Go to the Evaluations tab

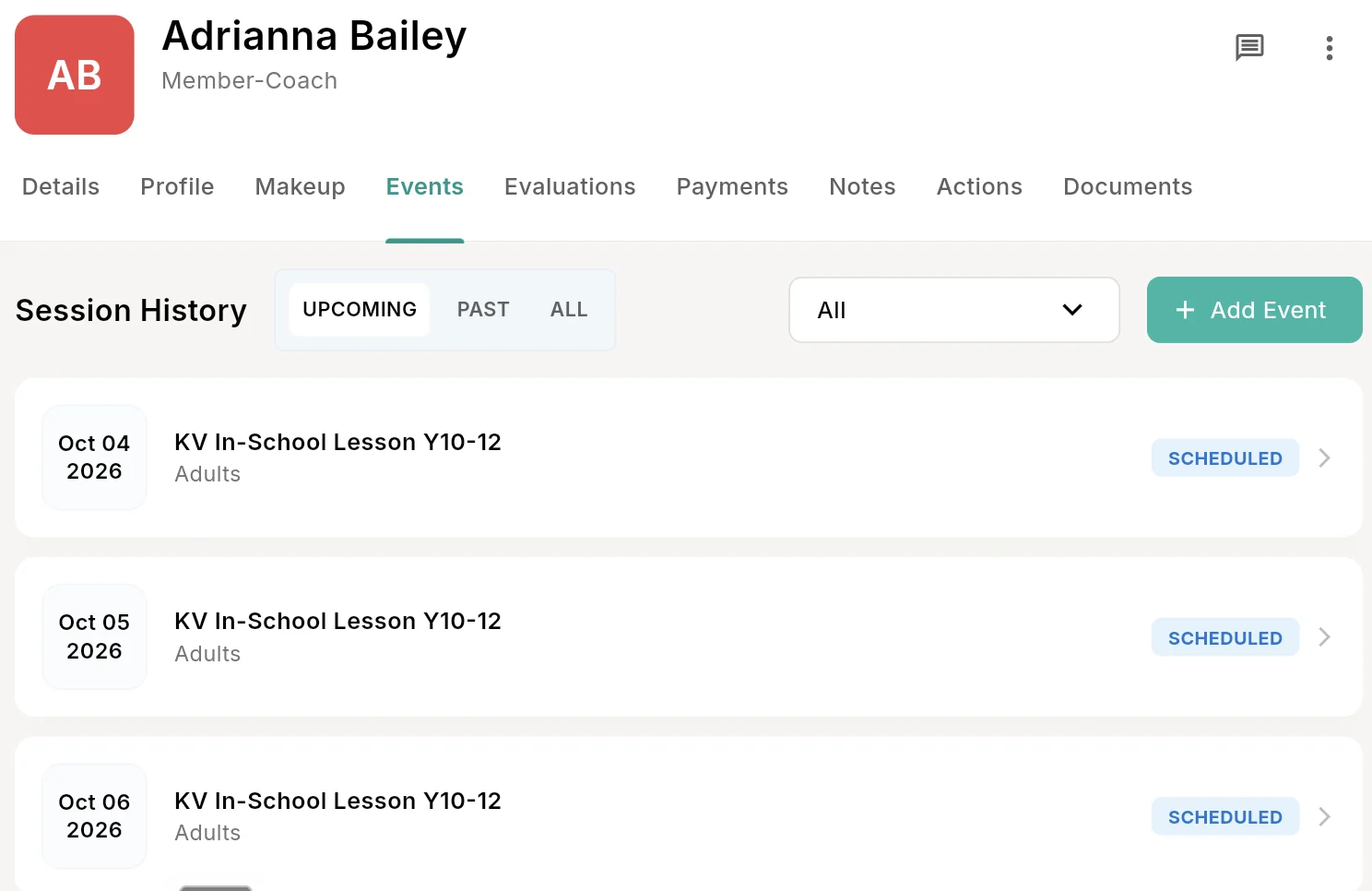point(570,186)
